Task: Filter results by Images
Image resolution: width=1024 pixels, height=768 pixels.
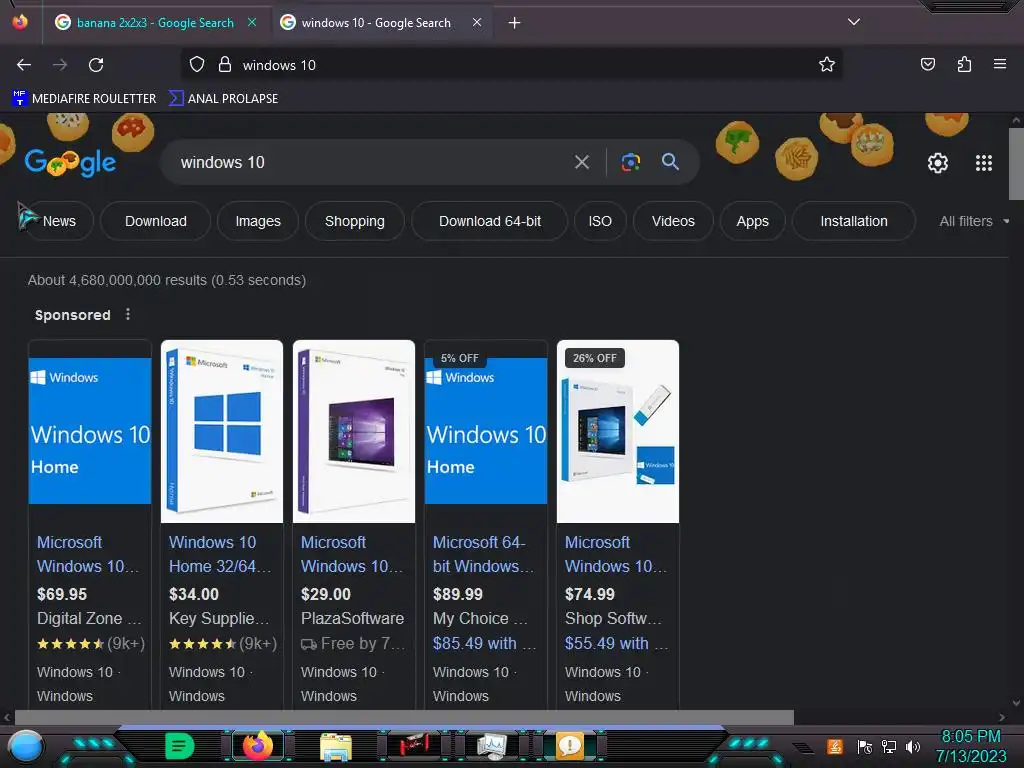Action: click(x=258, y=221)
